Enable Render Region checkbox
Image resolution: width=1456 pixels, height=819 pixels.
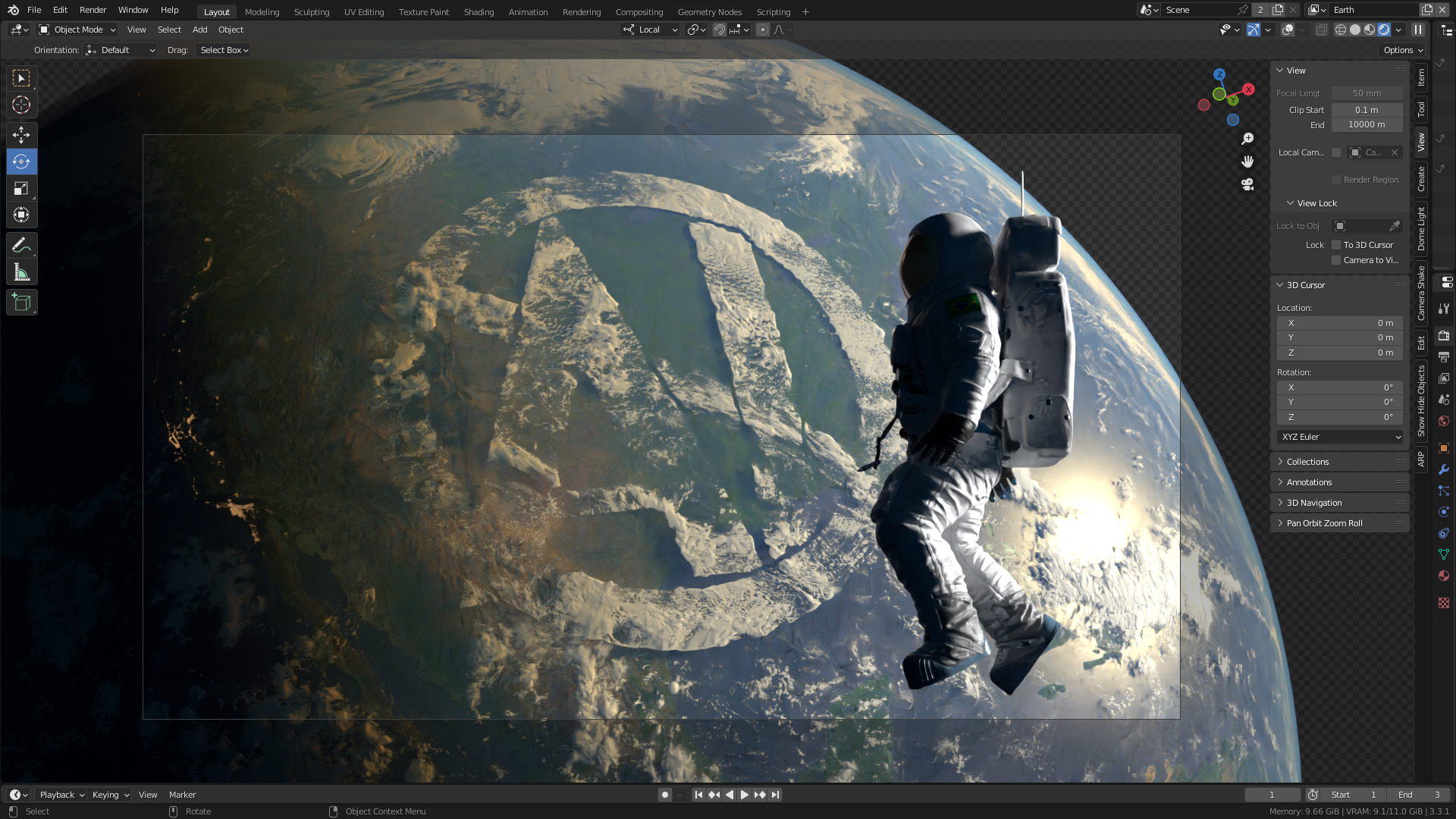(1336, 180)
